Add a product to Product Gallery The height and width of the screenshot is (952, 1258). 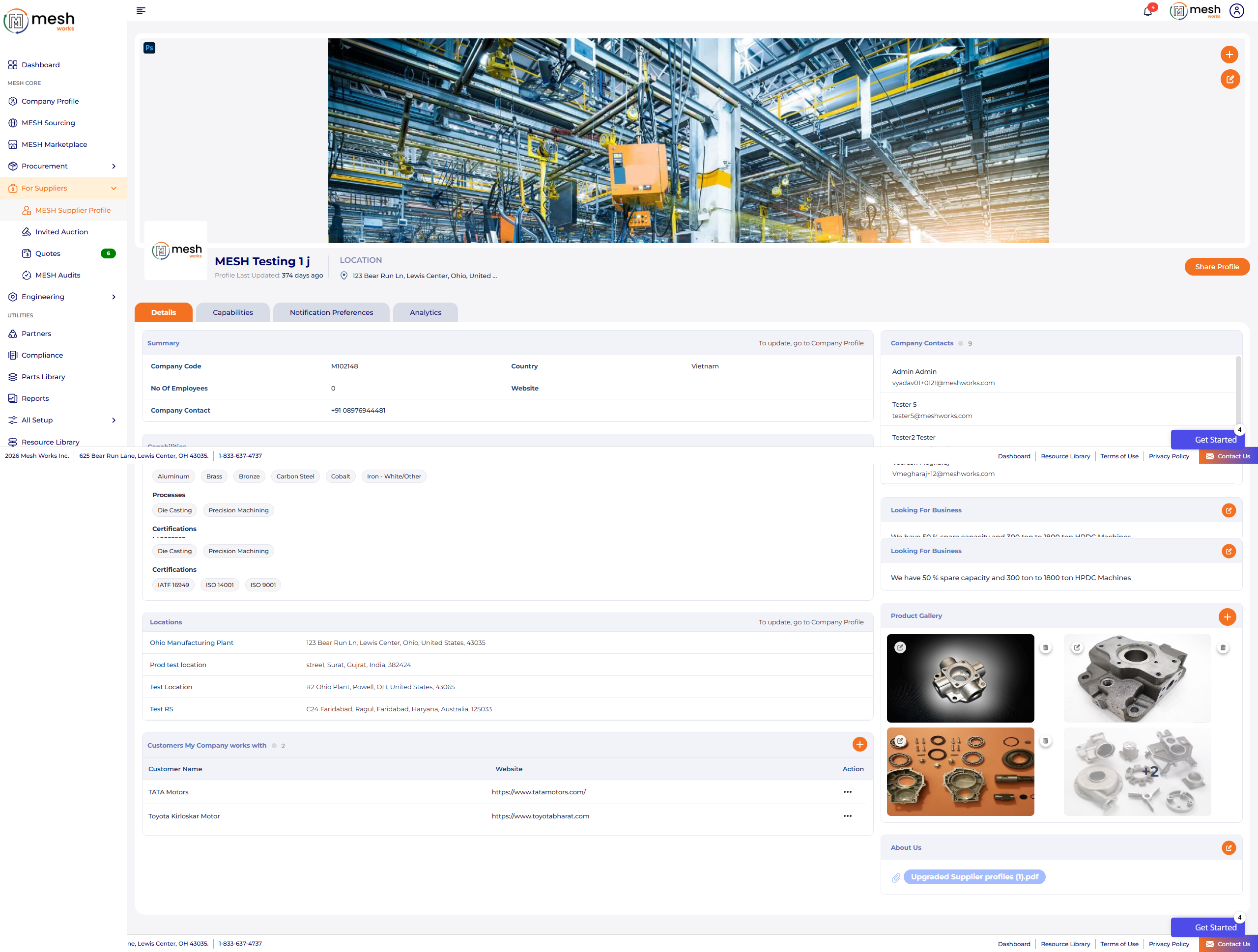(1228, 616)
